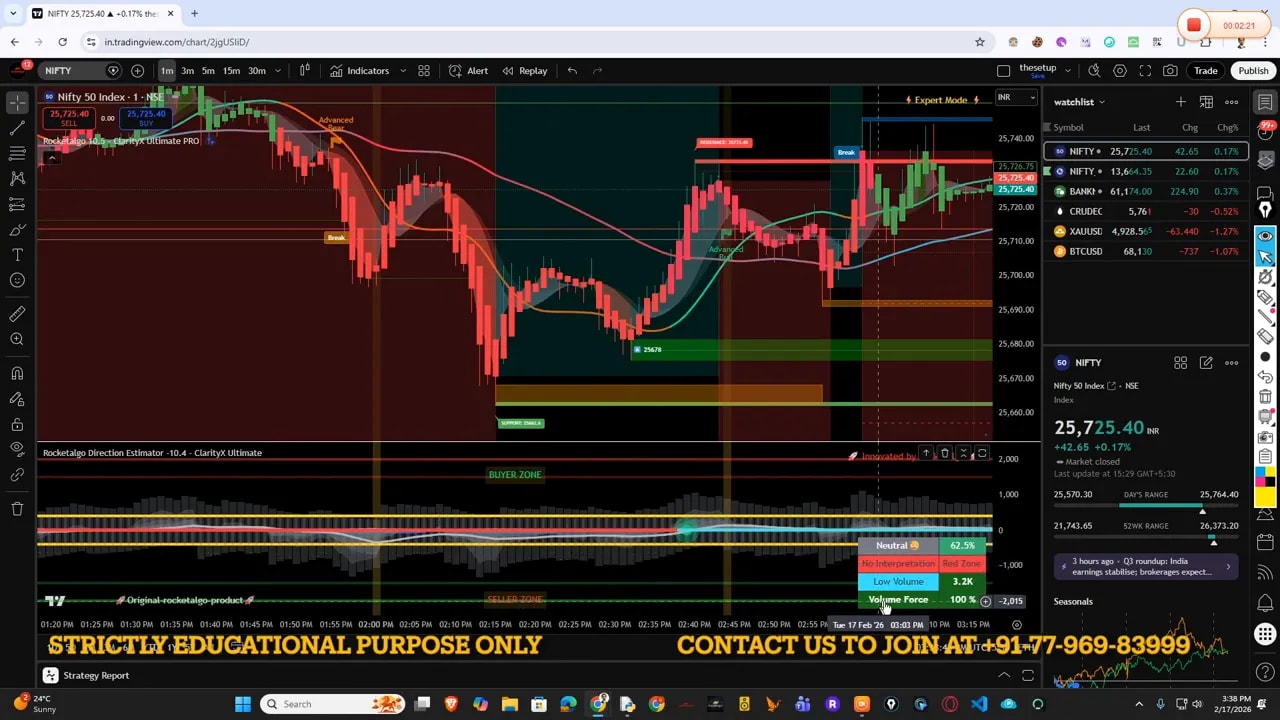Open the layout templates grid icon

[424, 71]
